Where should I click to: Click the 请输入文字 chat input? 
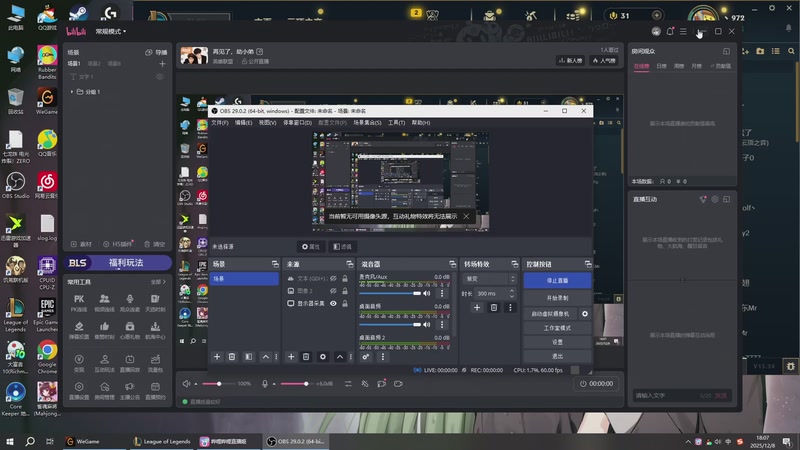tap(664, 395)
